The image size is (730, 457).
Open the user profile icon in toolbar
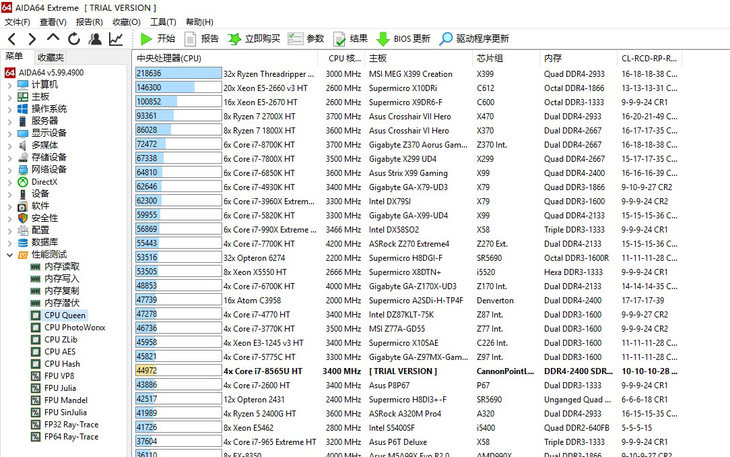pyautogui.click(x=95, y=39)
